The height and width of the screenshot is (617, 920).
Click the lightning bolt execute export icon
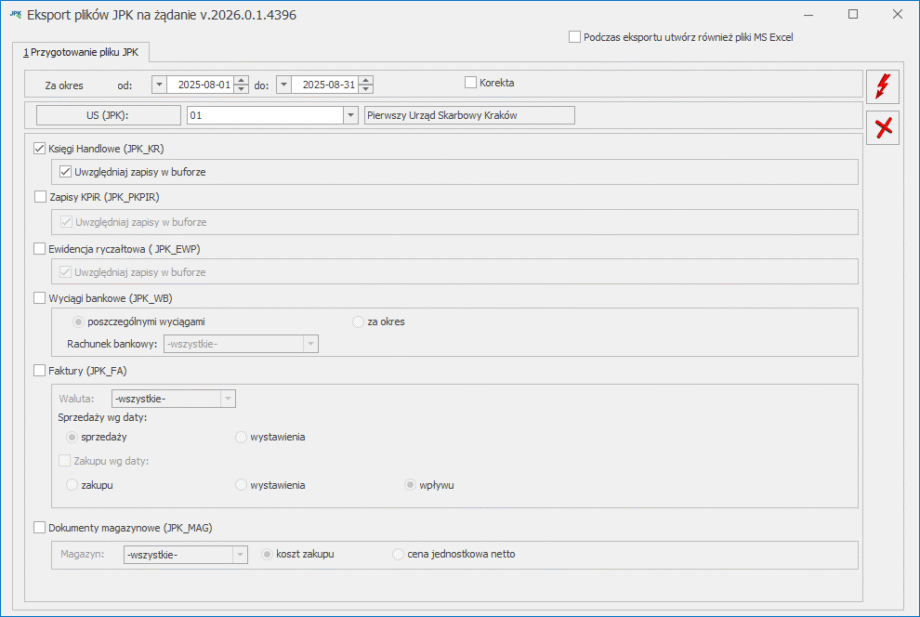(882, 87)
